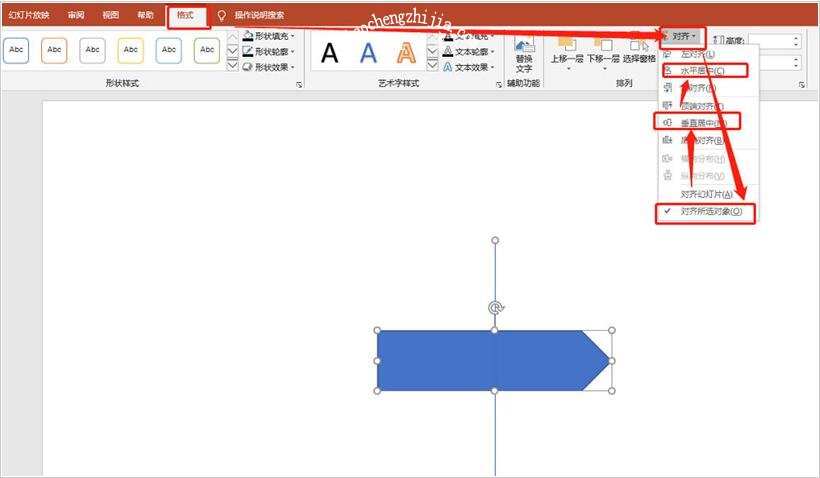Click the top endpoint handle of the vertical line
The width and height of the screenshot is (820, 478).
(x=495, y=241)
